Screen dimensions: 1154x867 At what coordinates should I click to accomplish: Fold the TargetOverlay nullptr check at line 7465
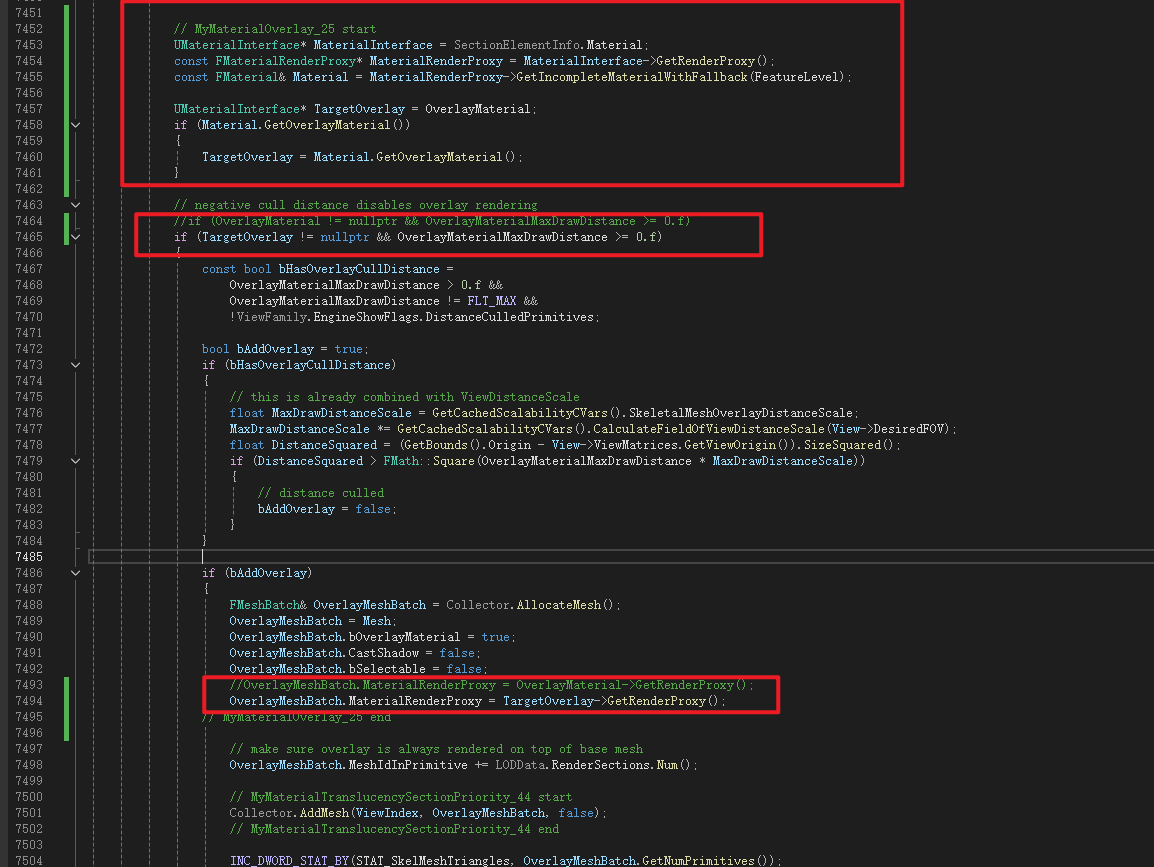click(75, 237)
